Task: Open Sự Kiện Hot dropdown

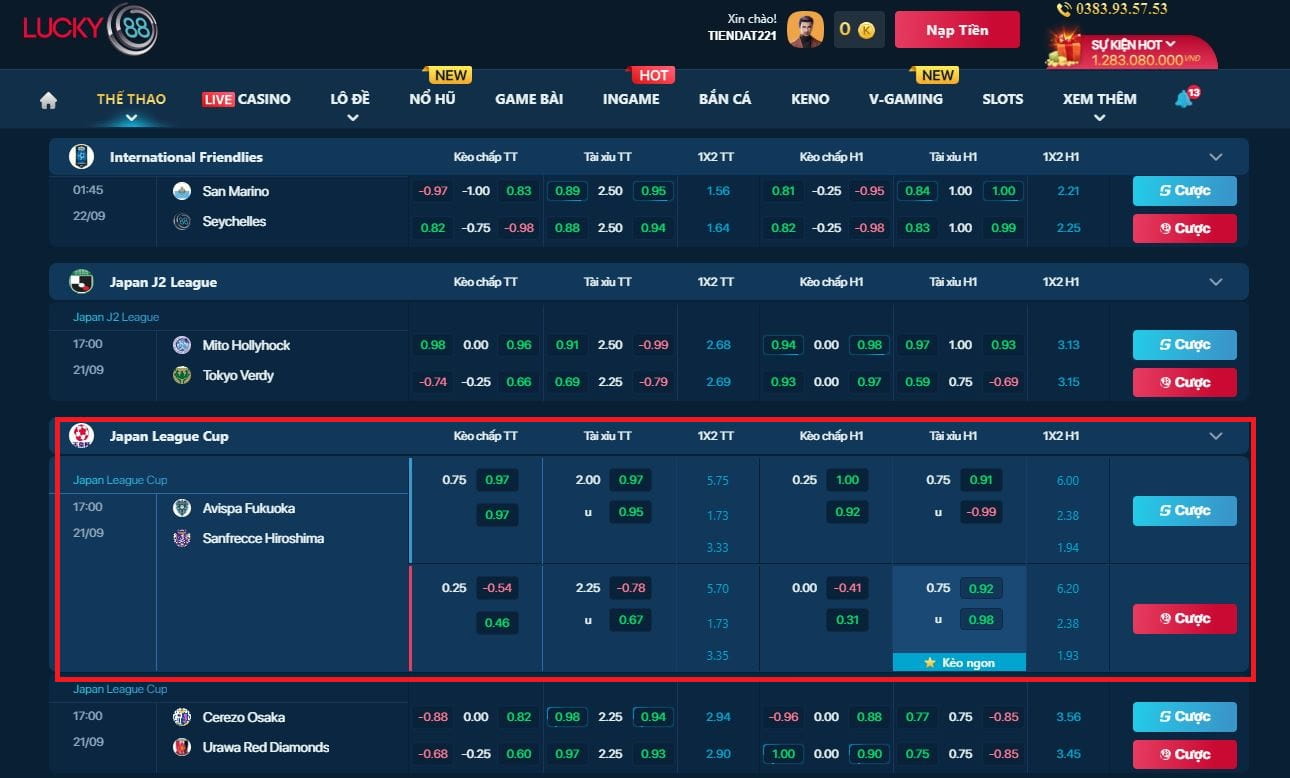Action: click(x=1133, y=45)
